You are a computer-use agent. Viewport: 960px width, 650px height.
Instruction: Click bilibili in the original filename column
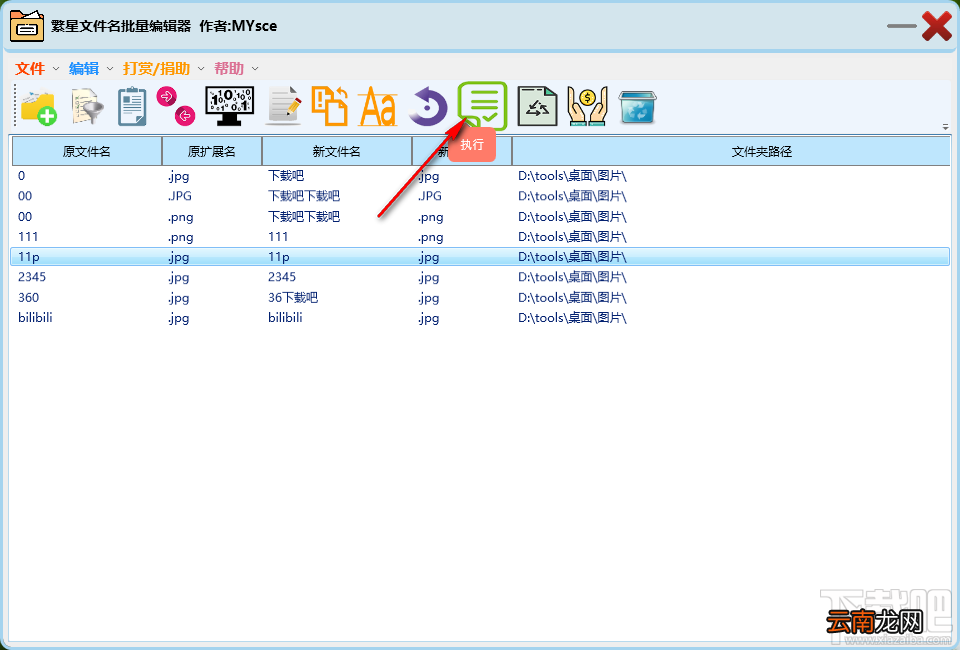[35, 318]
